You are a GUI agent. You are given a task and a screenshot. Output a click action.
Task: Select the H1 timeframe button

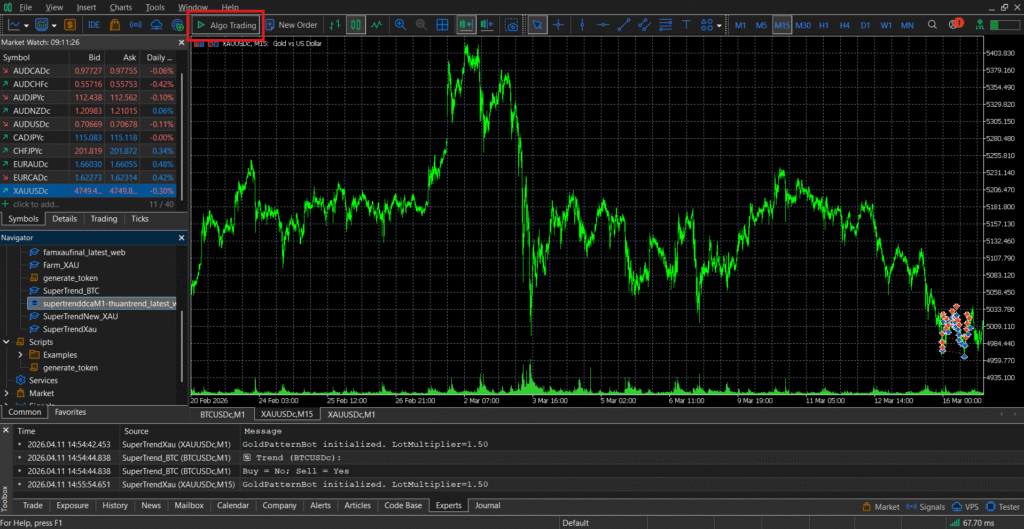(823, 24)
